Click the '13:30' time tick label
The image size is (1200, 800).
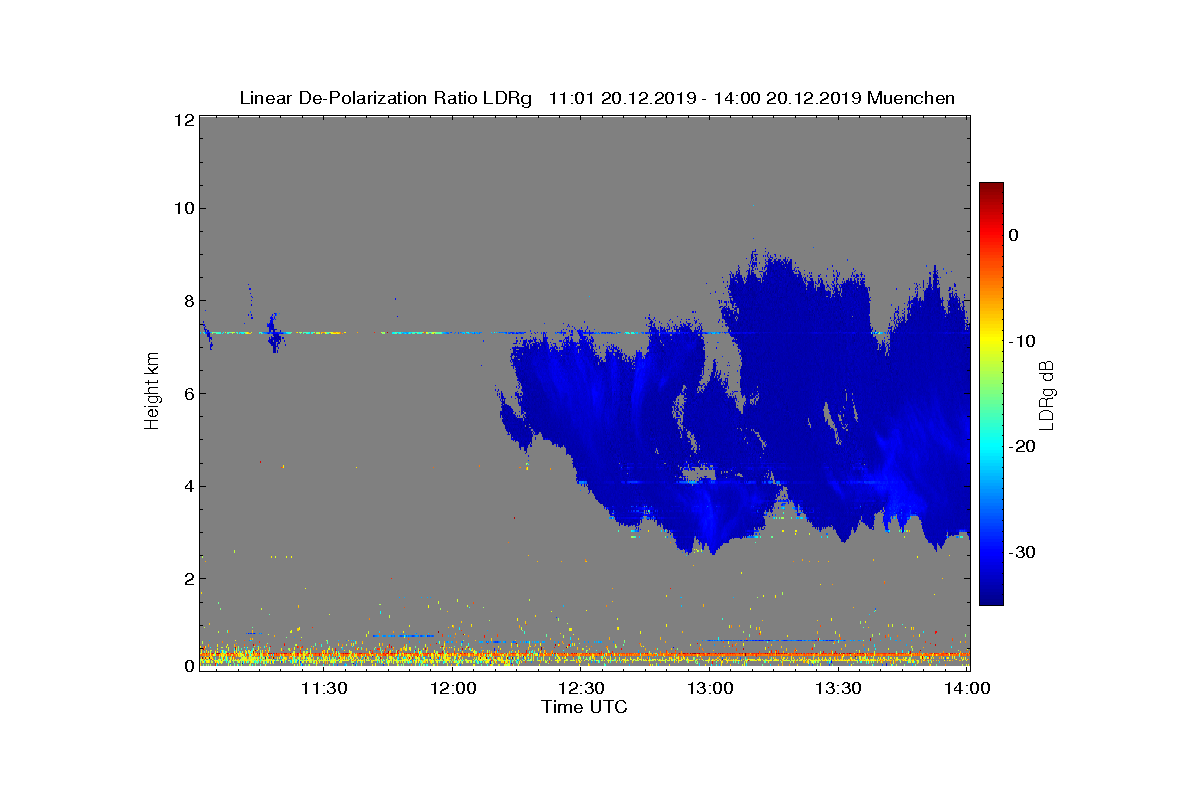(x=838, y=688)
